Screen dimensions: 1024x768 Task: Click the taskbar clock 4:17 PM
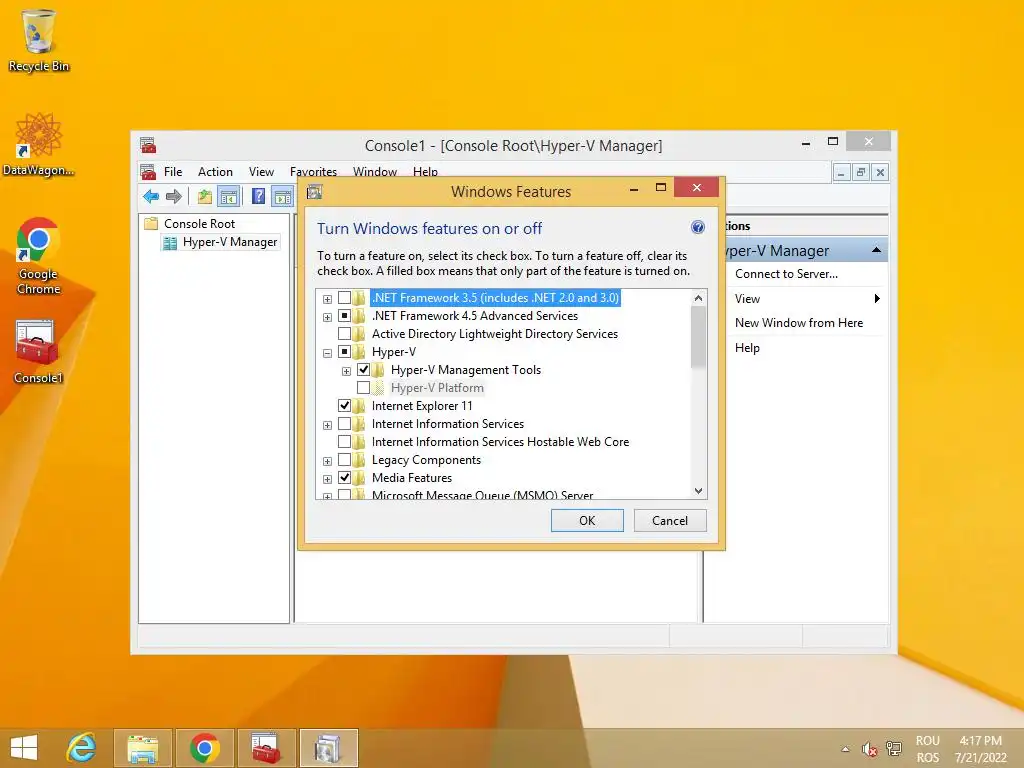[980, 741]
